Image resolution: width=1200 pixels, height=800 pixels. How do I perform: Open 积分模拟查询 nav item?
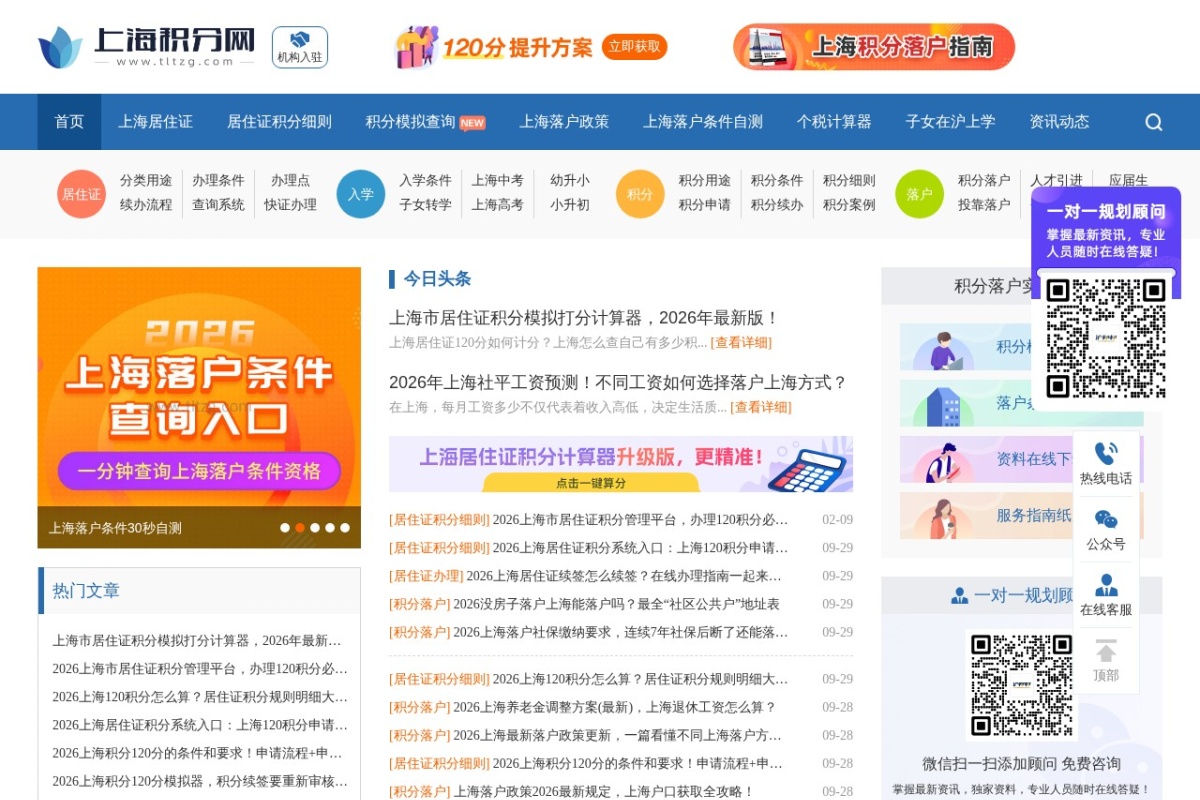click(x=410, y=122)
